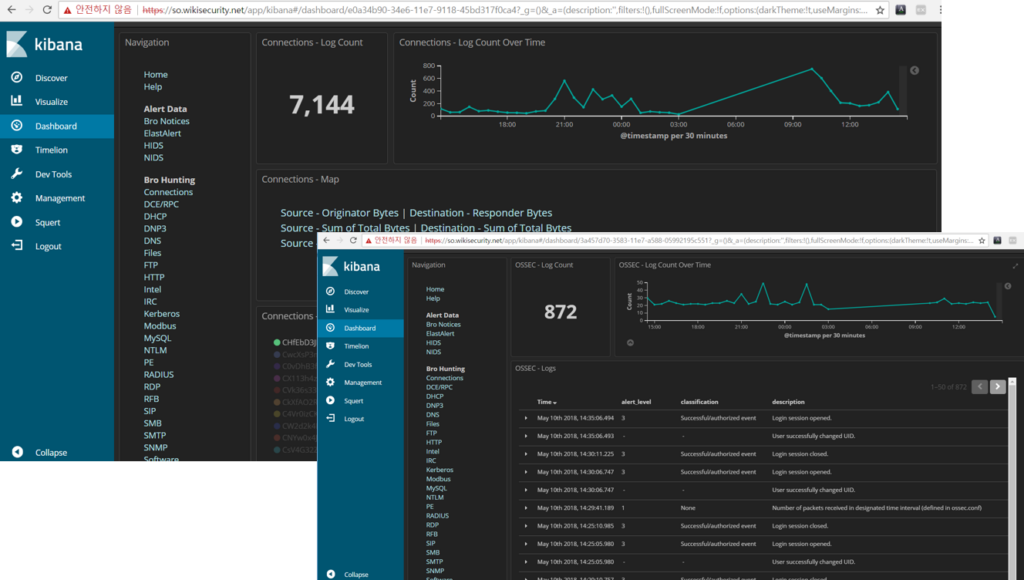
Task: Click the green CHfEbD3j legend color dot
Action: pos(277,342)
